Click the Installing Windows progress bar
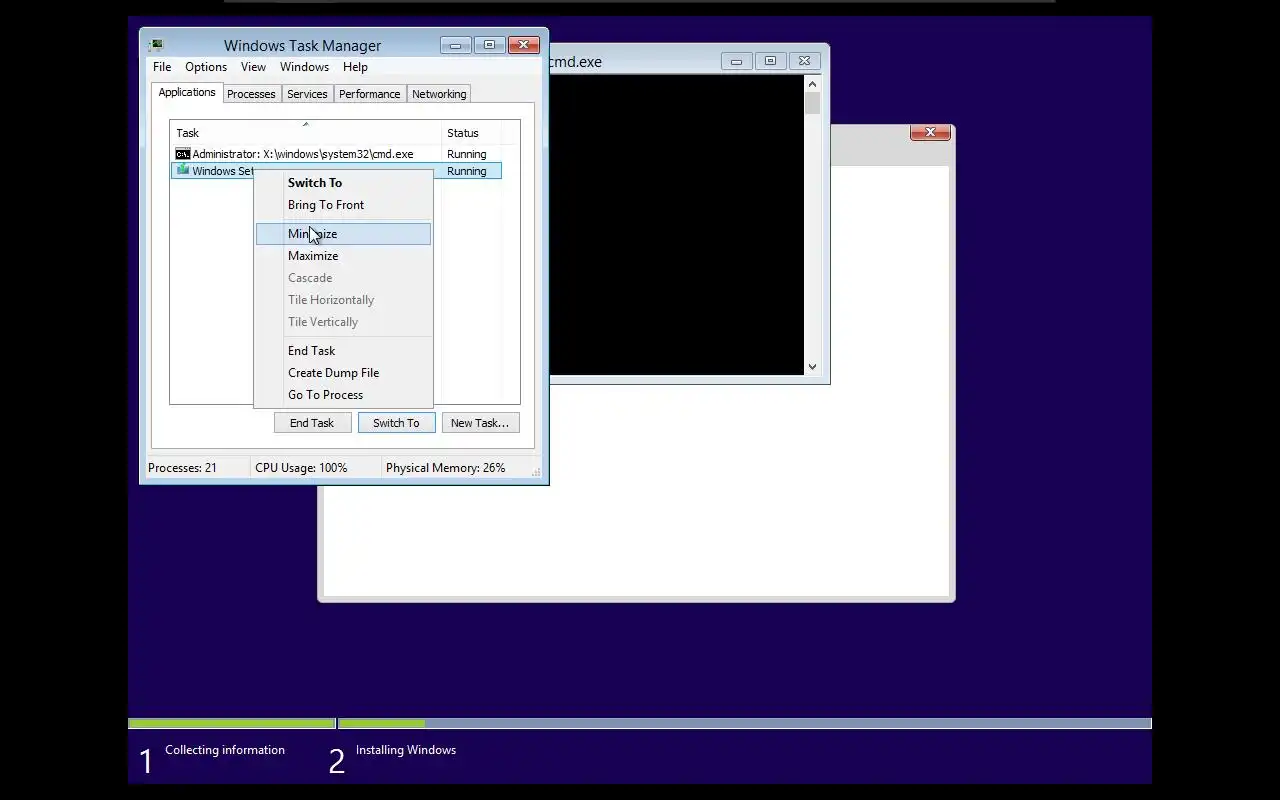Screen dimensions: 1280x800 [745, 723]
